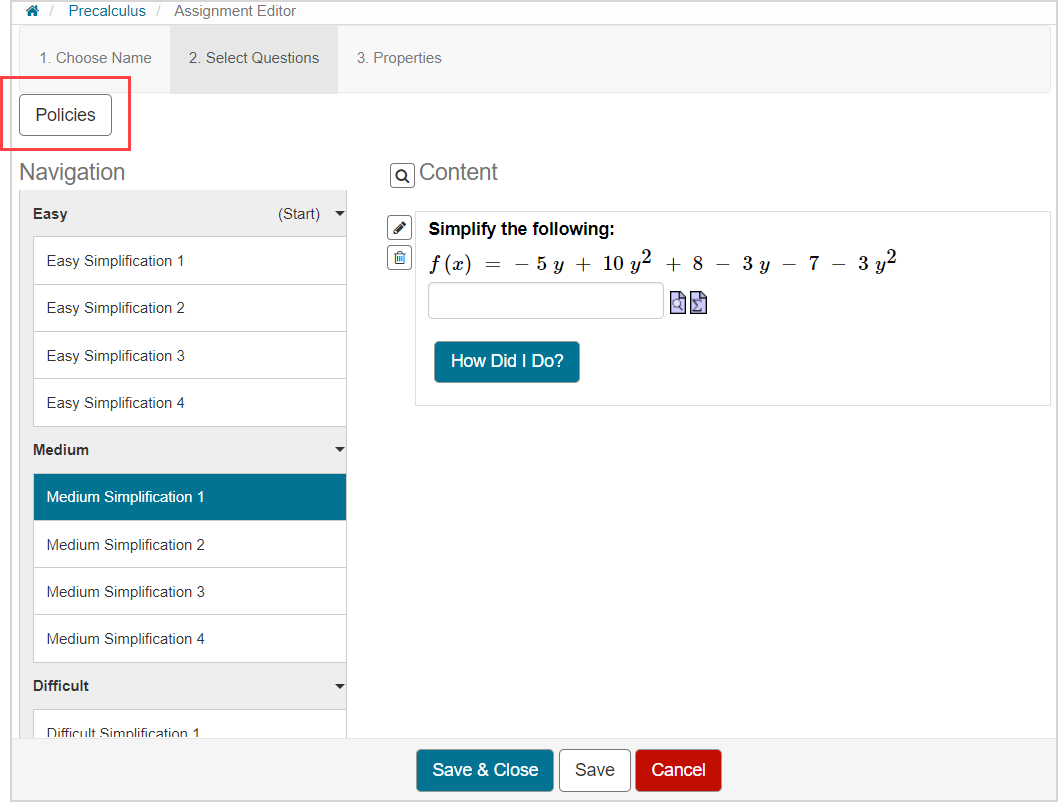Follow the Precalculus breadcrumb link
The width and height of the screenshot is (1058, 802).
pos(107,11)
